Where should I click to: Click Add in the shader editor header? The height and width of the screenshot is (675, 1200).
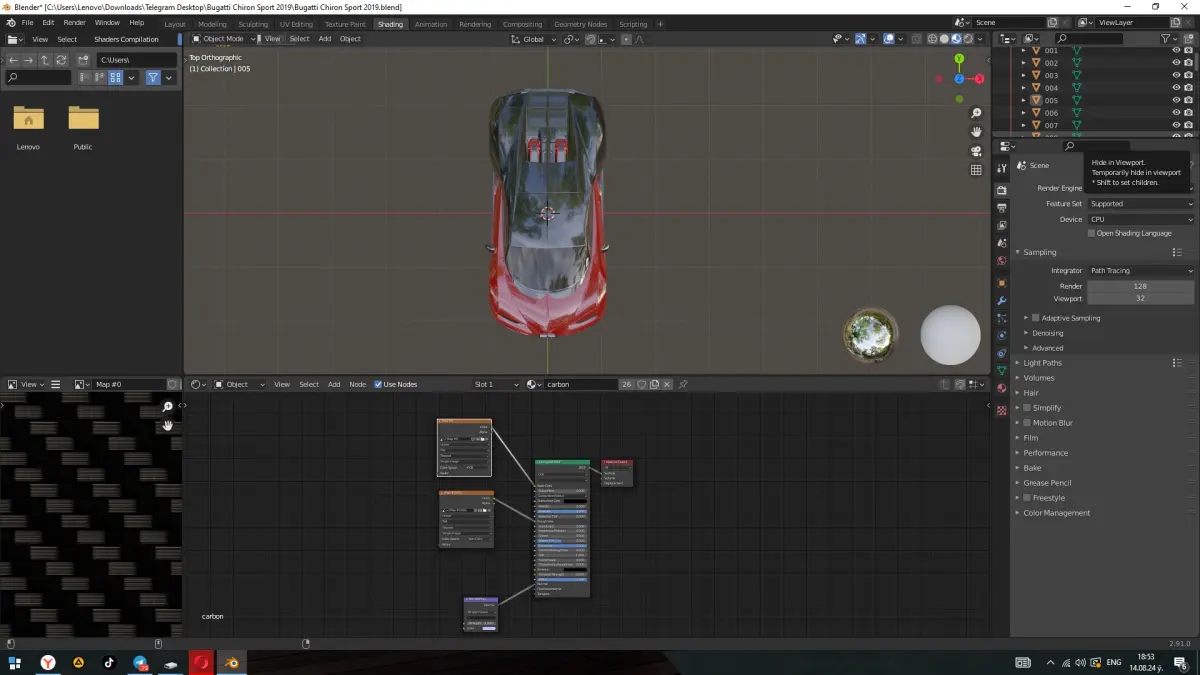coord(334,384)
